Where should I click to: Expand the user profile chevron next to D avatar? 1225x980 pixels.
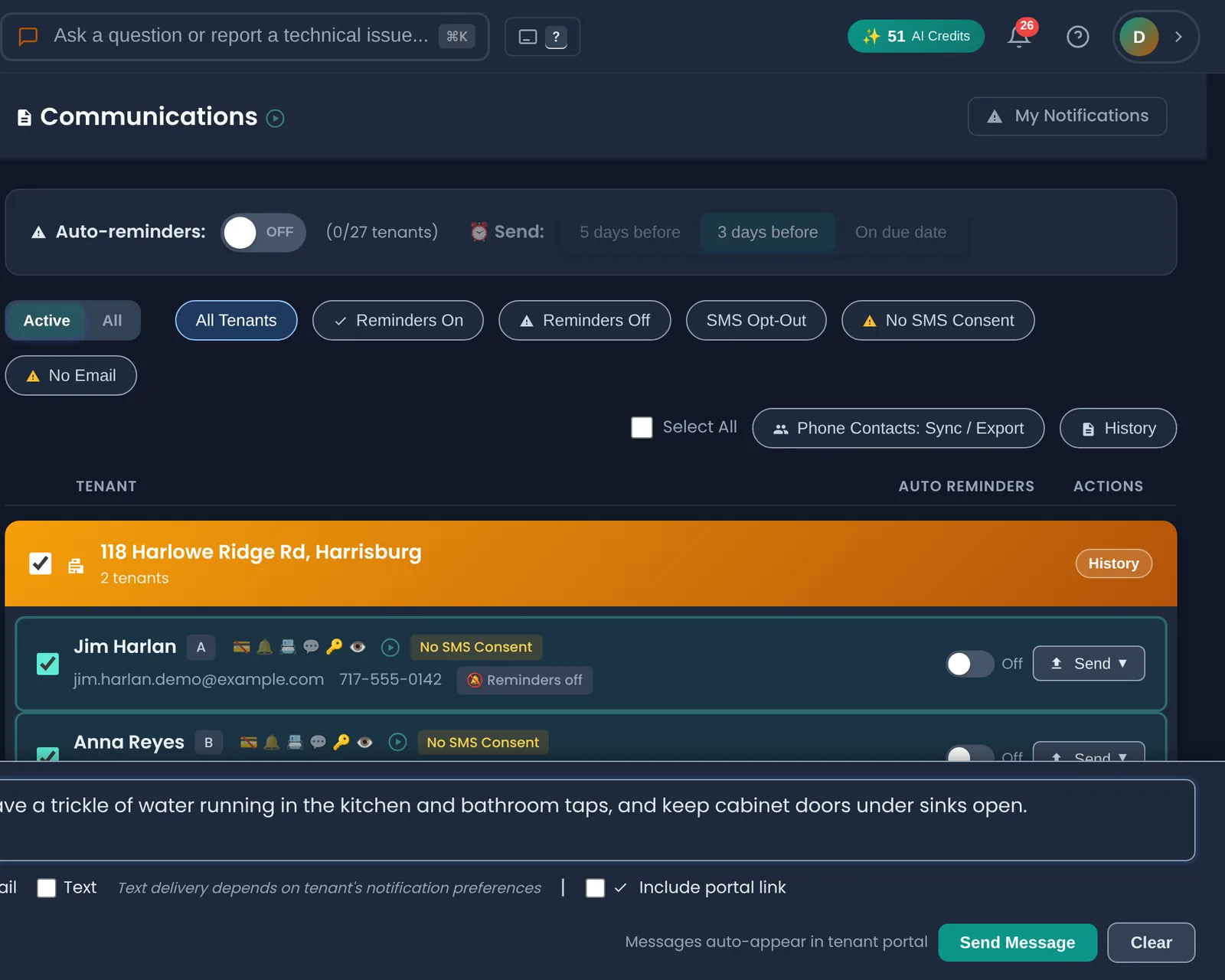pos(1178,37)
